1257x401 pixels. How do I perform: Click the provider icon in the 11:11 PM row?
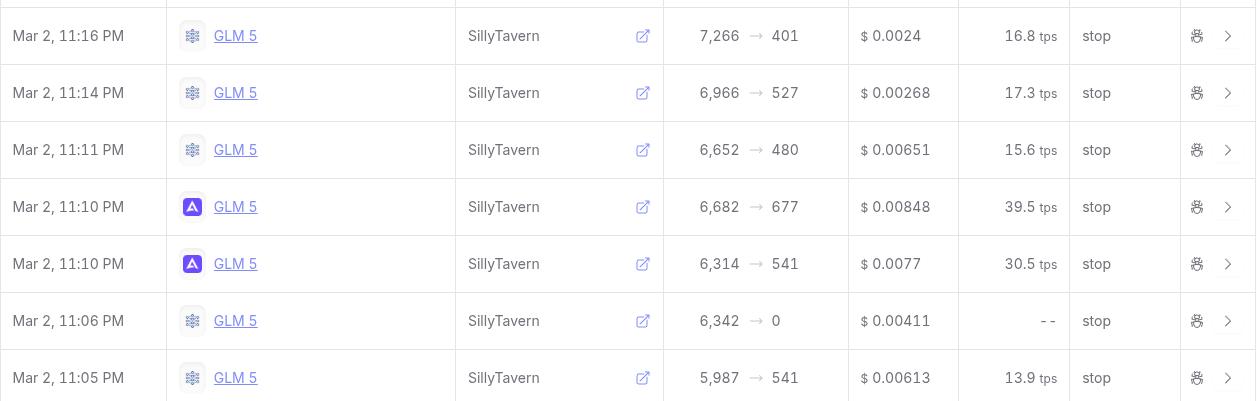click(192, 150)
